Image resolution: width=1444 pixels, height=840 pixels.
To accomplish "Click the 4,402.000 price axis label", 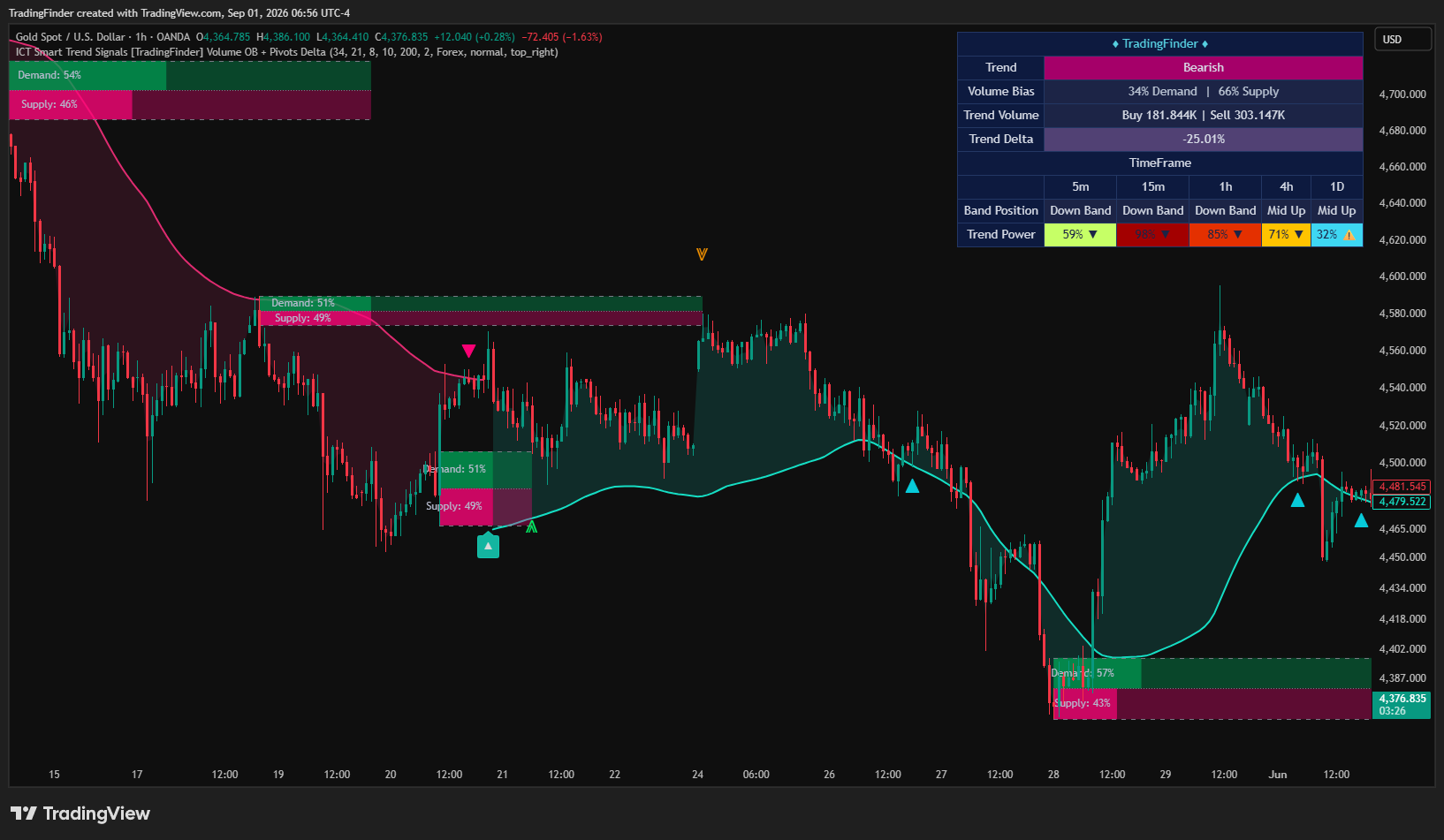I will point(1402,649).
